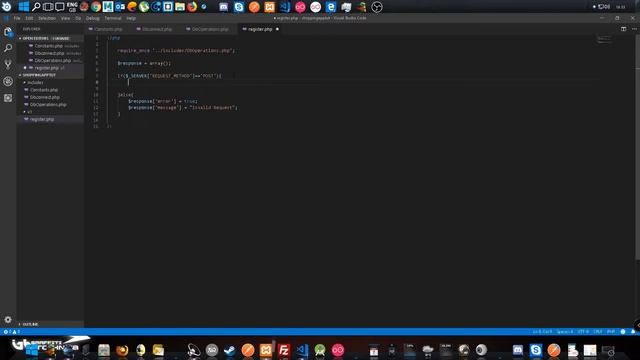640x360 pixels.
Task: Click the CRLF line ending status entry
Action: (x=598, y=331)
